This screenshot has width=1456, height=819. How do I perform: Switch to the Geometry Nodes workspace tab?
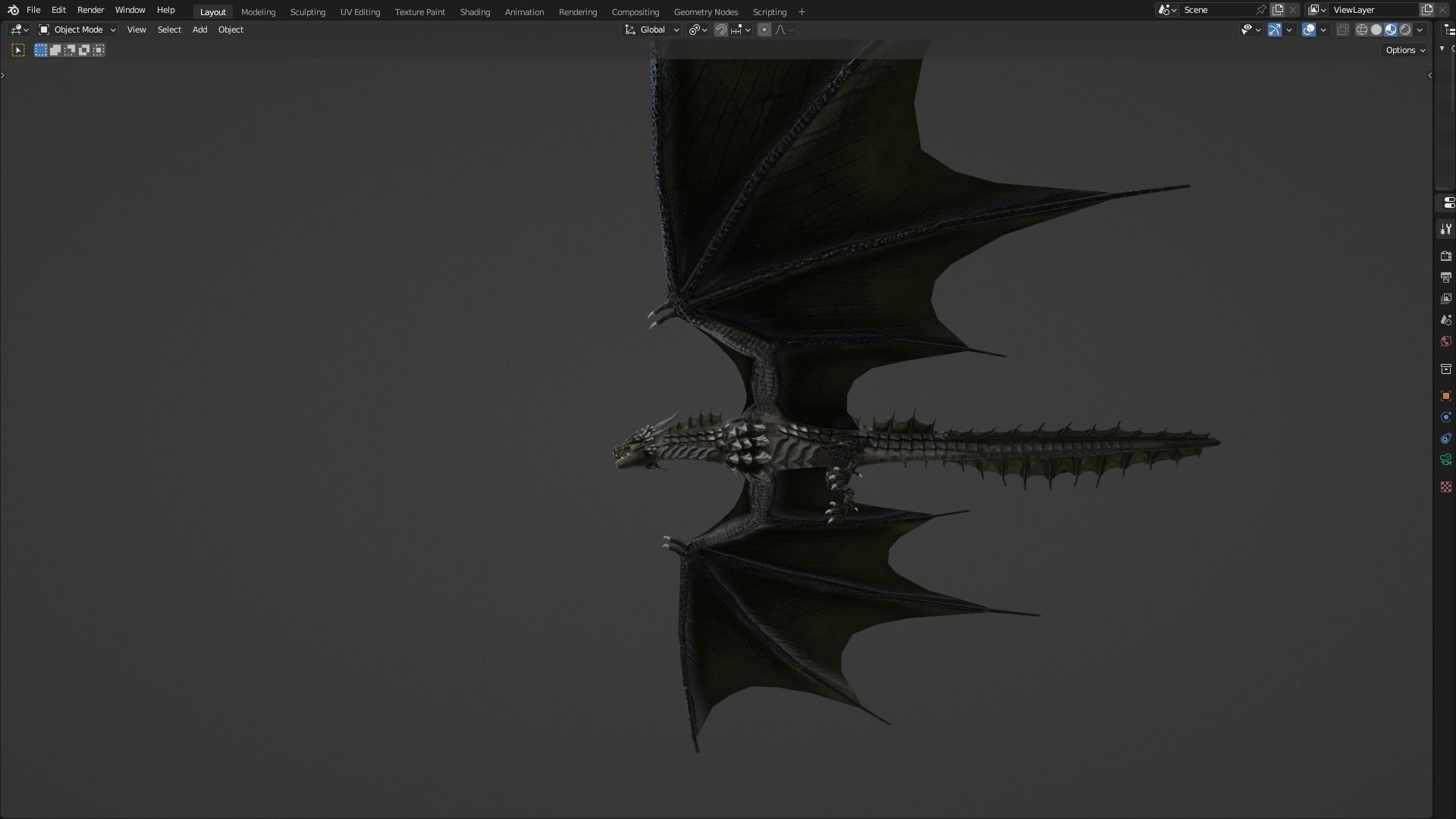(x=705, y=12)
